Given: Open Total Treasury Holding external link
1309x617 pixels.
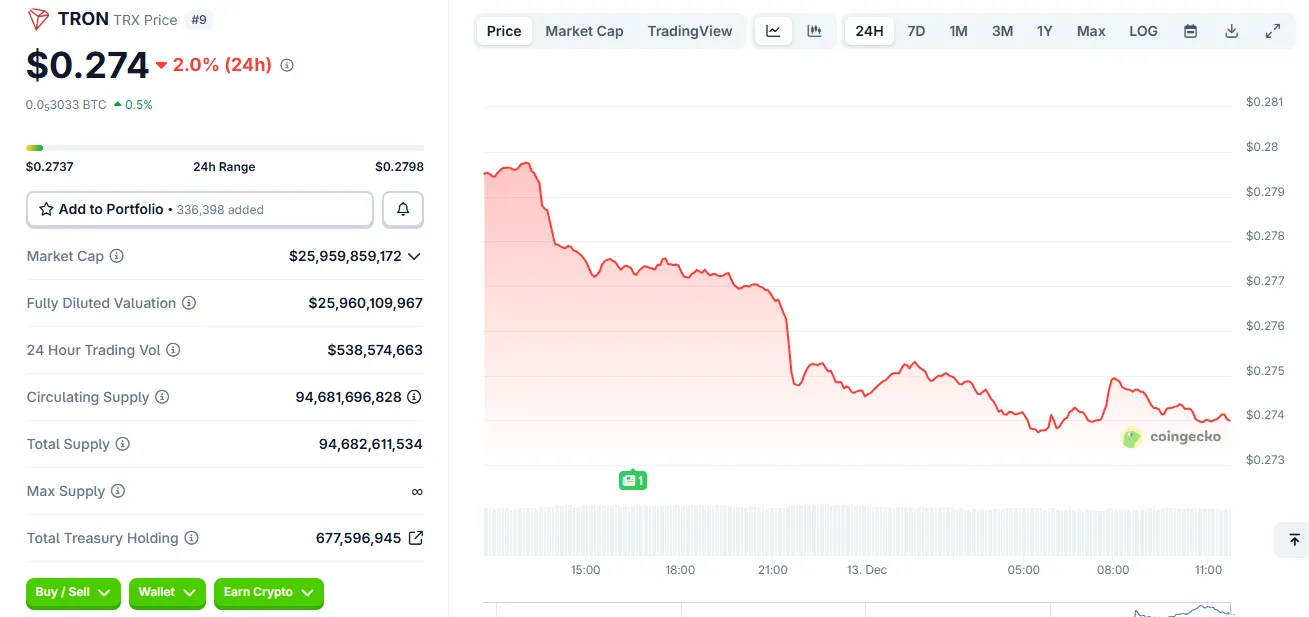Looking at the screenshot, I should 417,538.
